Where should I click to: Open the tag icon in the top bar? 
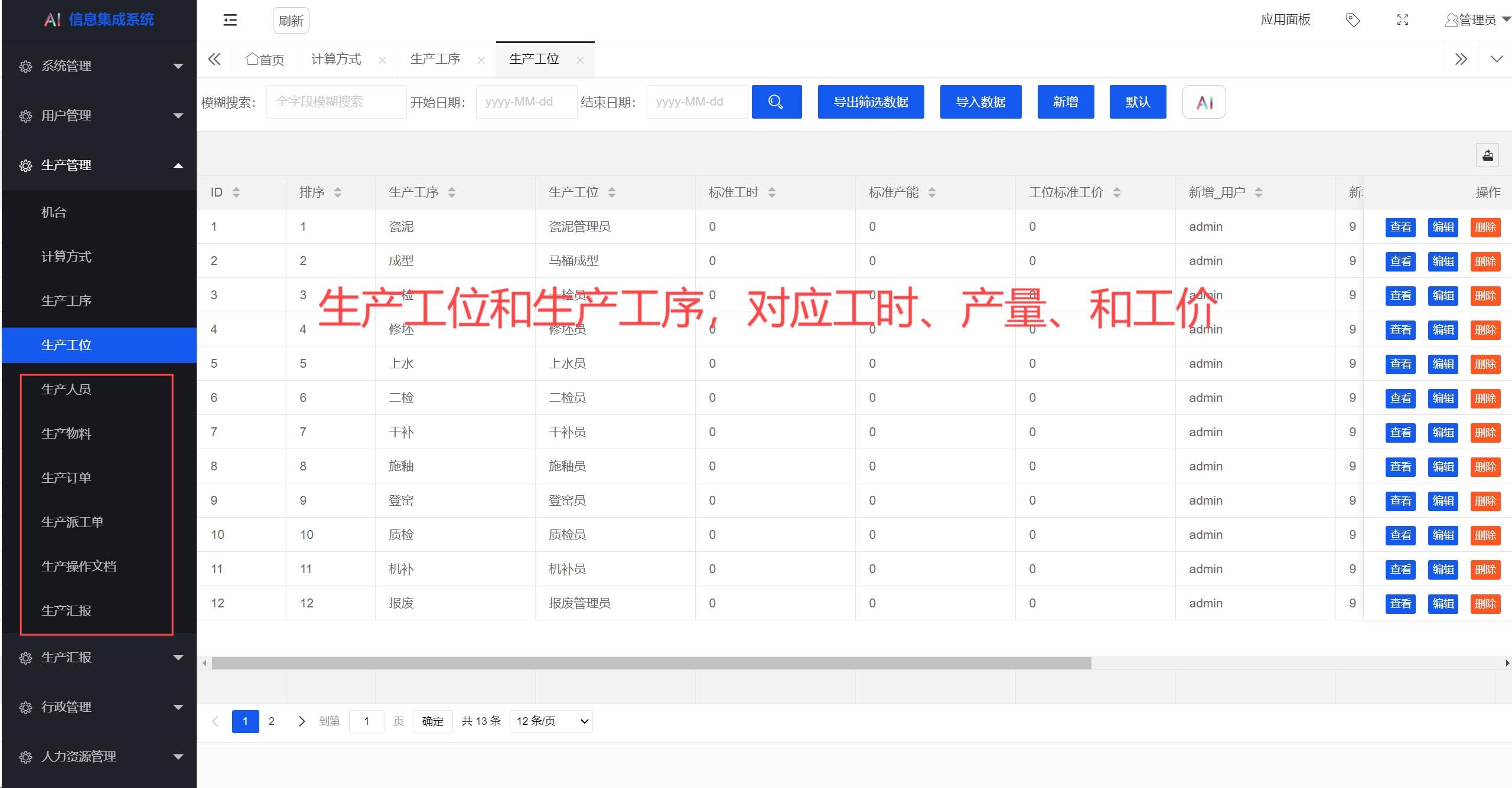tap(1353, 19)
